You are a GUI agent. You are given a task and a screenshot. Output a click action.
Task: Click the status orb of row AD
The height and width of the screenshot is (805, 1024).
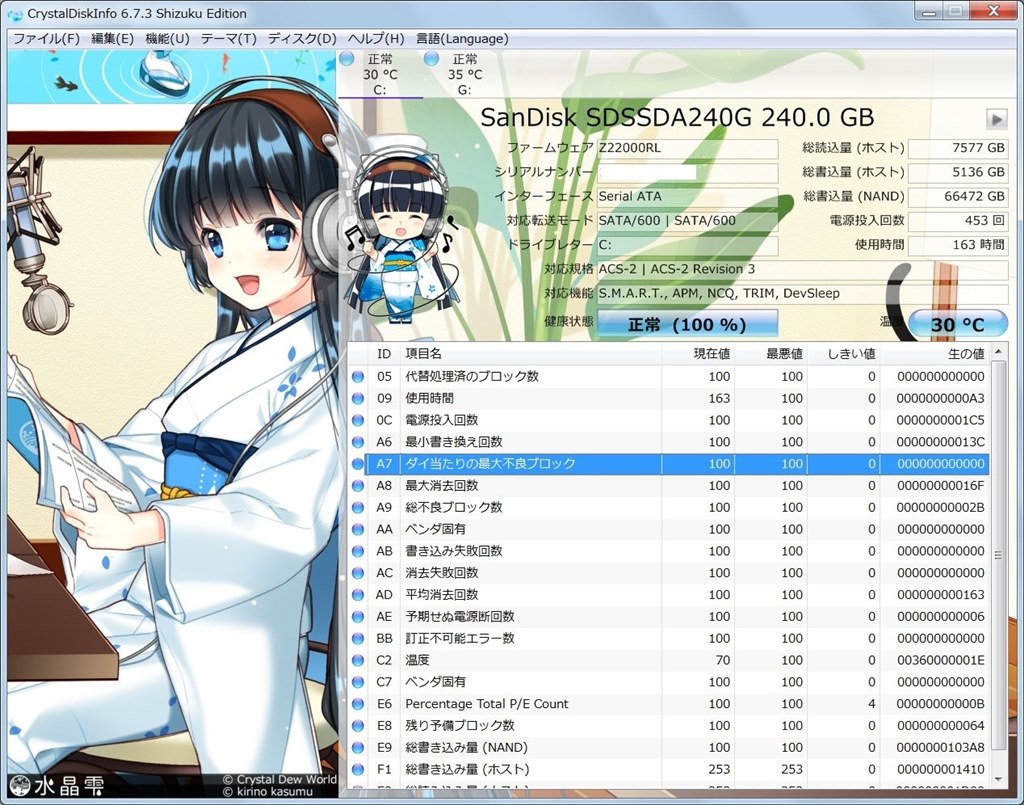tap(358, 595)
